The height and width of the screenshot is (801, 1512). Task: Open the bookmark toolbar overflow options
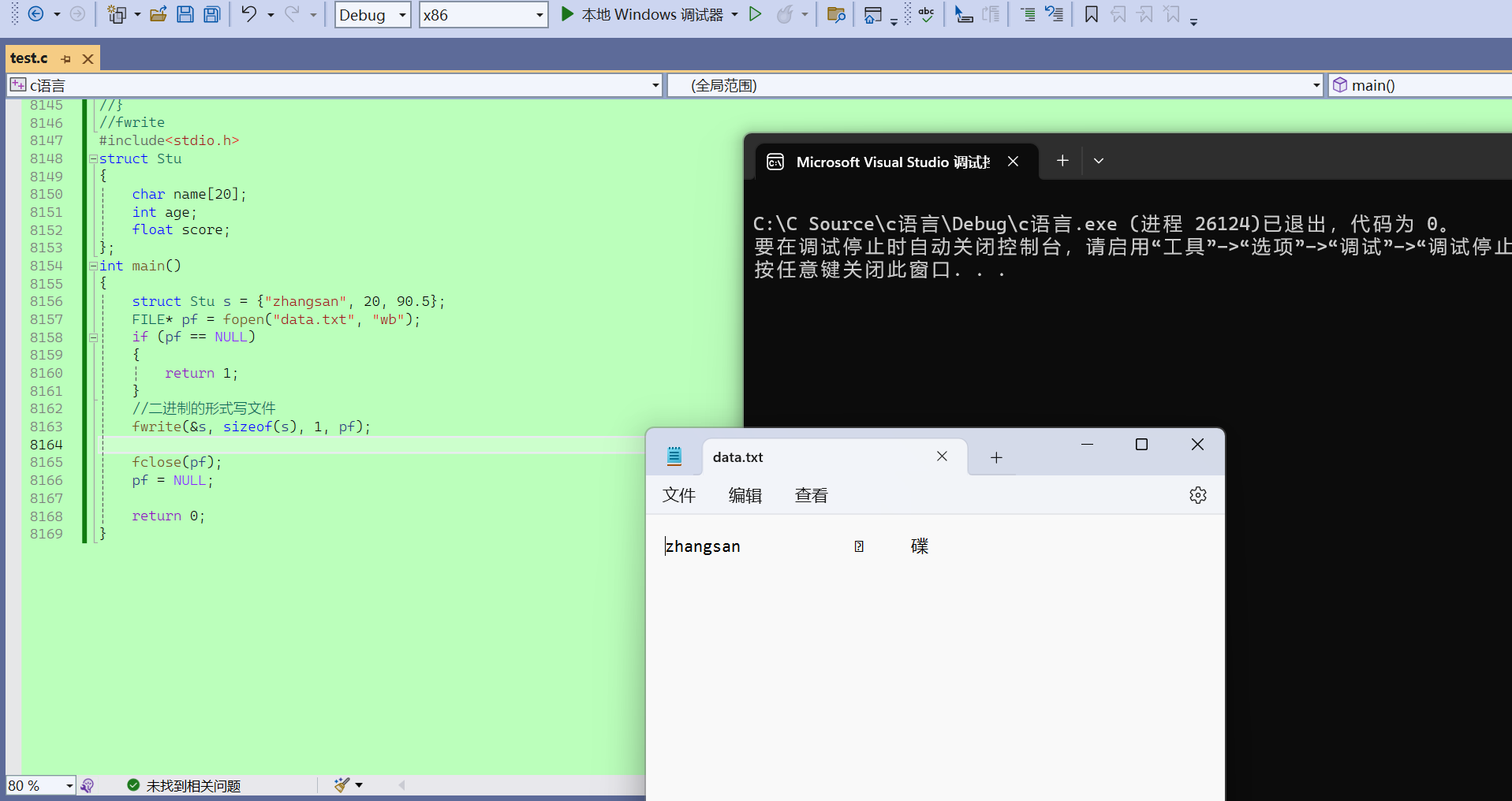pos(1193,21)
